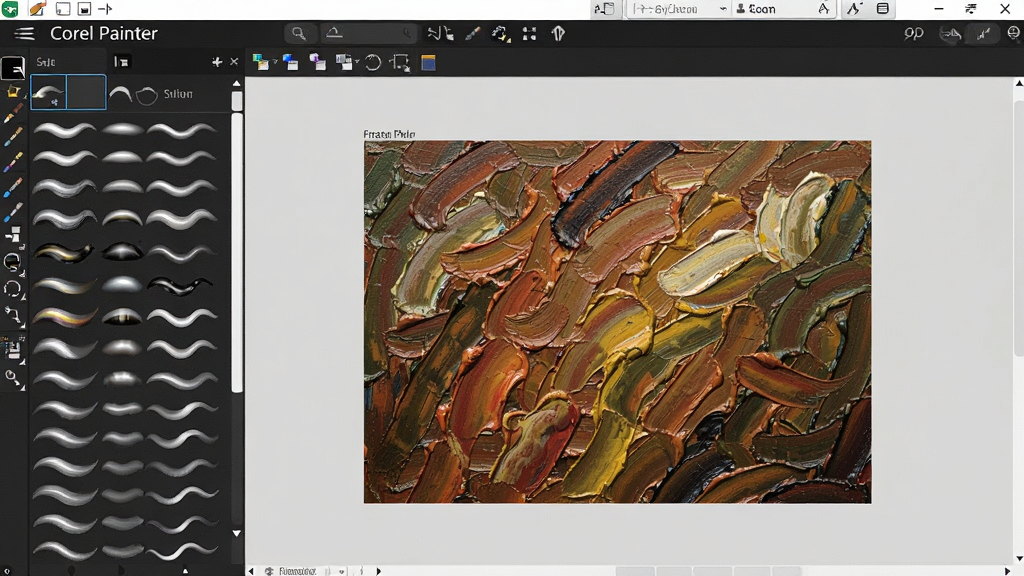This screenshot has width=1024, height=576.
Task: Click the letter A icon next to Coan
Action: [824, 9]
